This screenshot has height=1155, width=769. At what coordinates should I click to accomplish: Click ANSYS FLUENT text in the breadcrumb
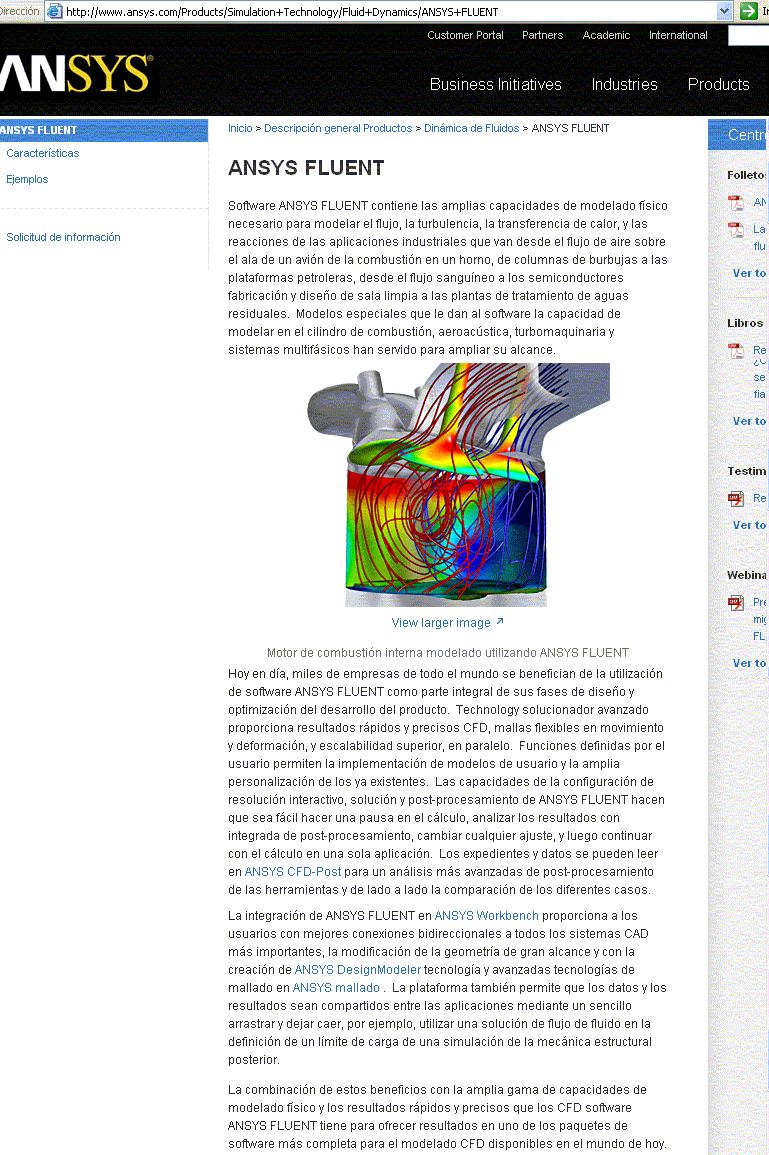(571, 128)
